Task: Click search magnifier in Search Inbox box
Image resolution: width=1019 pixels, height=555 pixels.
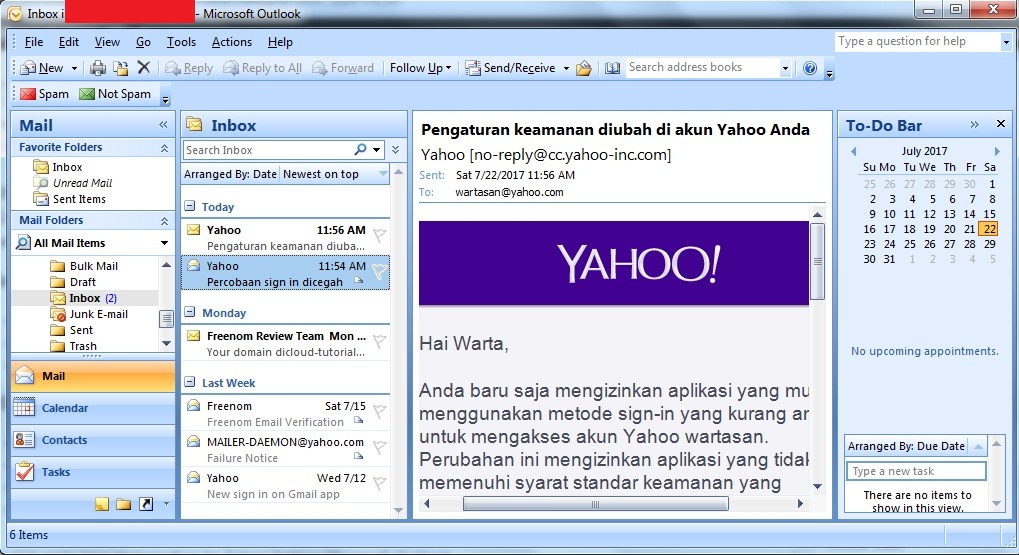Action: click(x=360, y=149)
